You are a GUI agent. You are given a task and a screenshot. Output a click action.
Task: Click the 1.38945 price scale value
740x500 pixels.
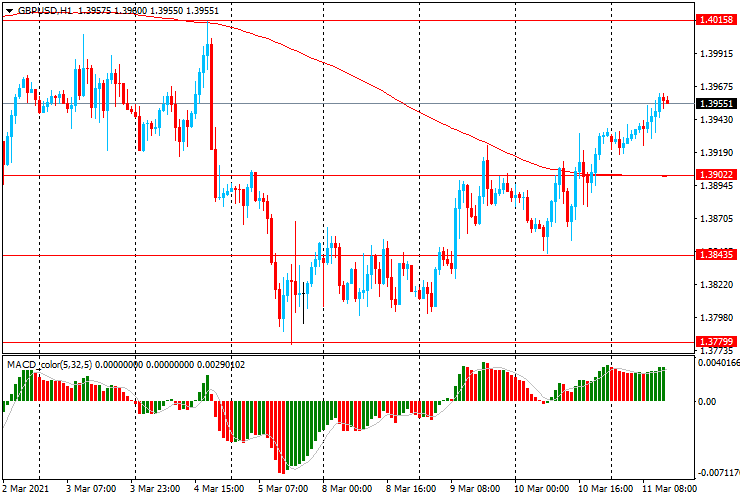click(x=717, y=186)
